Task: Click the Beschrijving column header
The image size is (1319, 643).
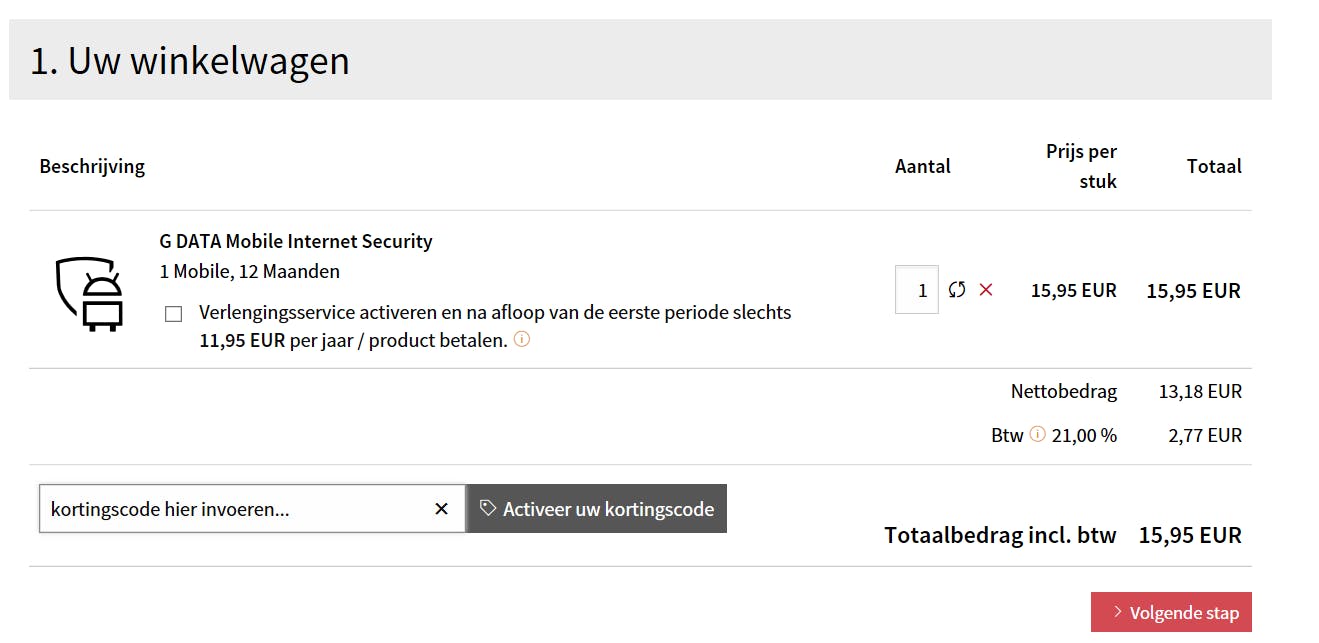Action: [x=92, y=166]
